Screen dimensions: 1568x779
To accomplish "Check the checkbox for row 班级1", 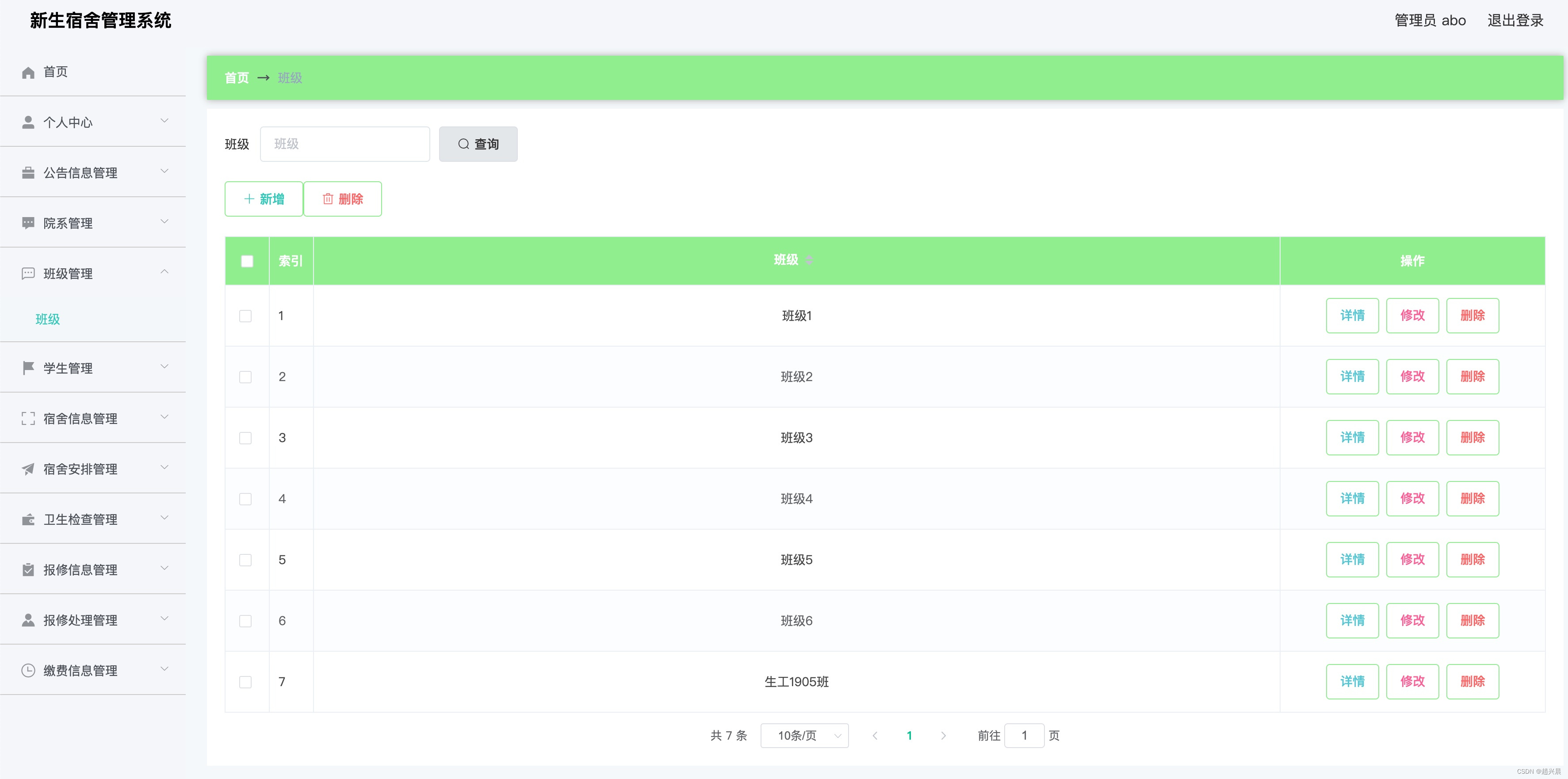I will [245, 316].
